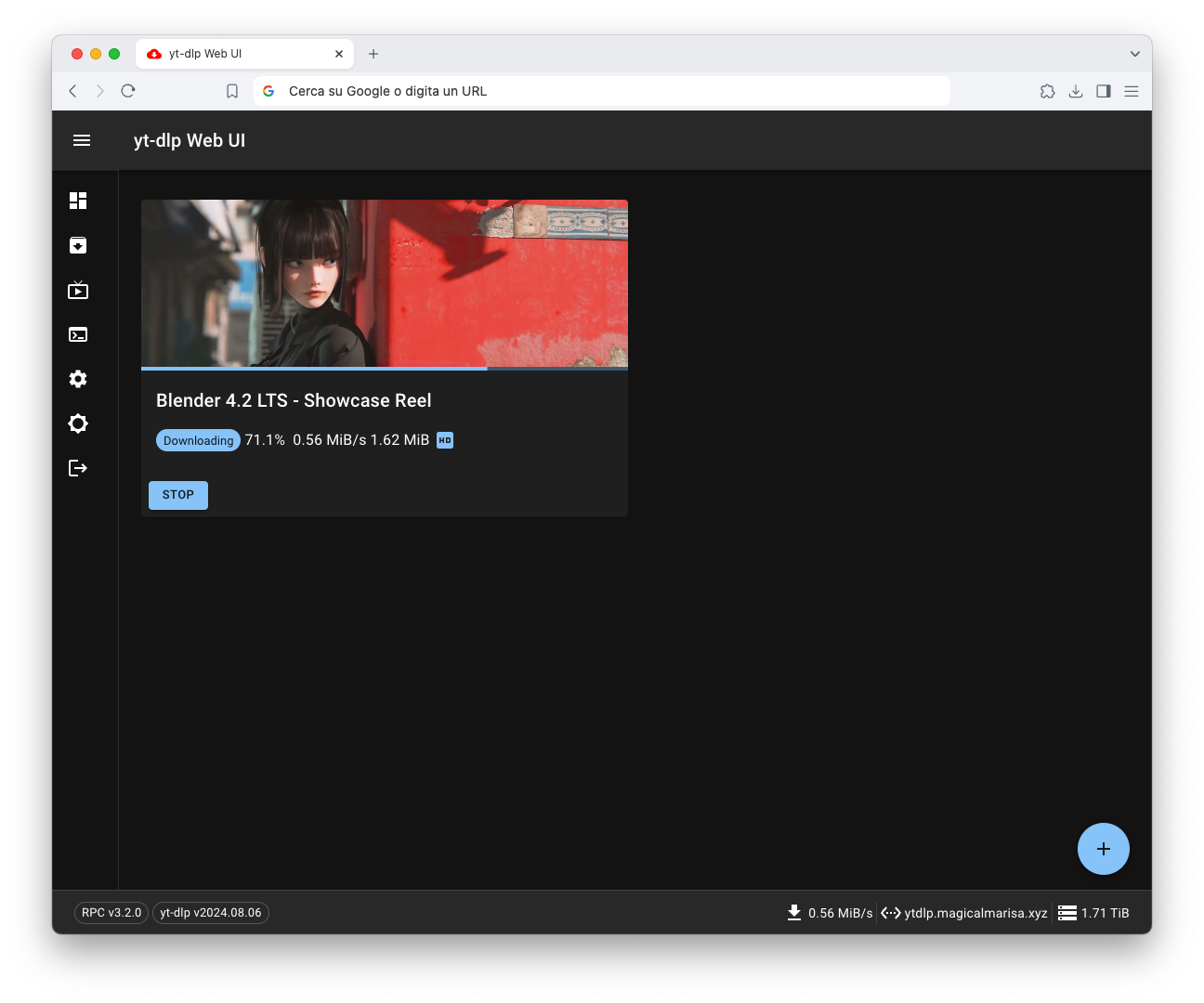Click the logout icon in sidebar

(x=78, y=468)
